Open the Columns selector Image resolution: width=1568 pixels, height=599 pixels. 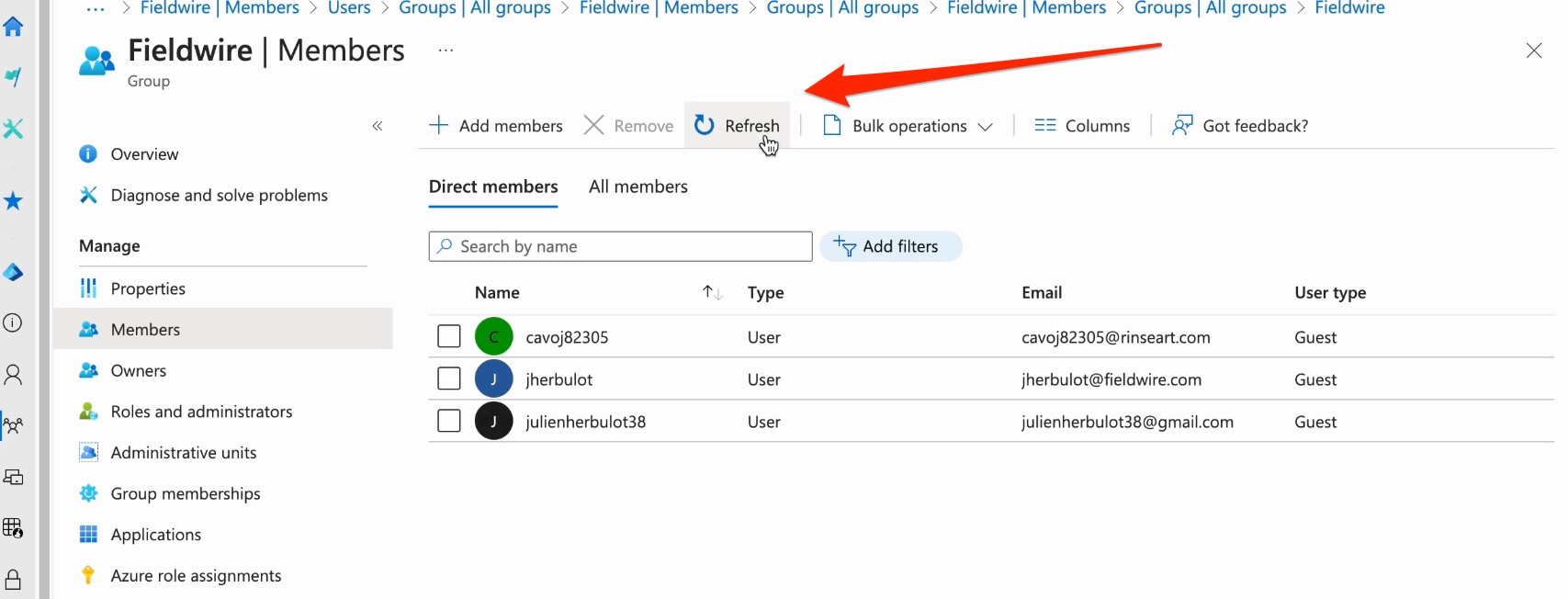[x=1082, y=126]
